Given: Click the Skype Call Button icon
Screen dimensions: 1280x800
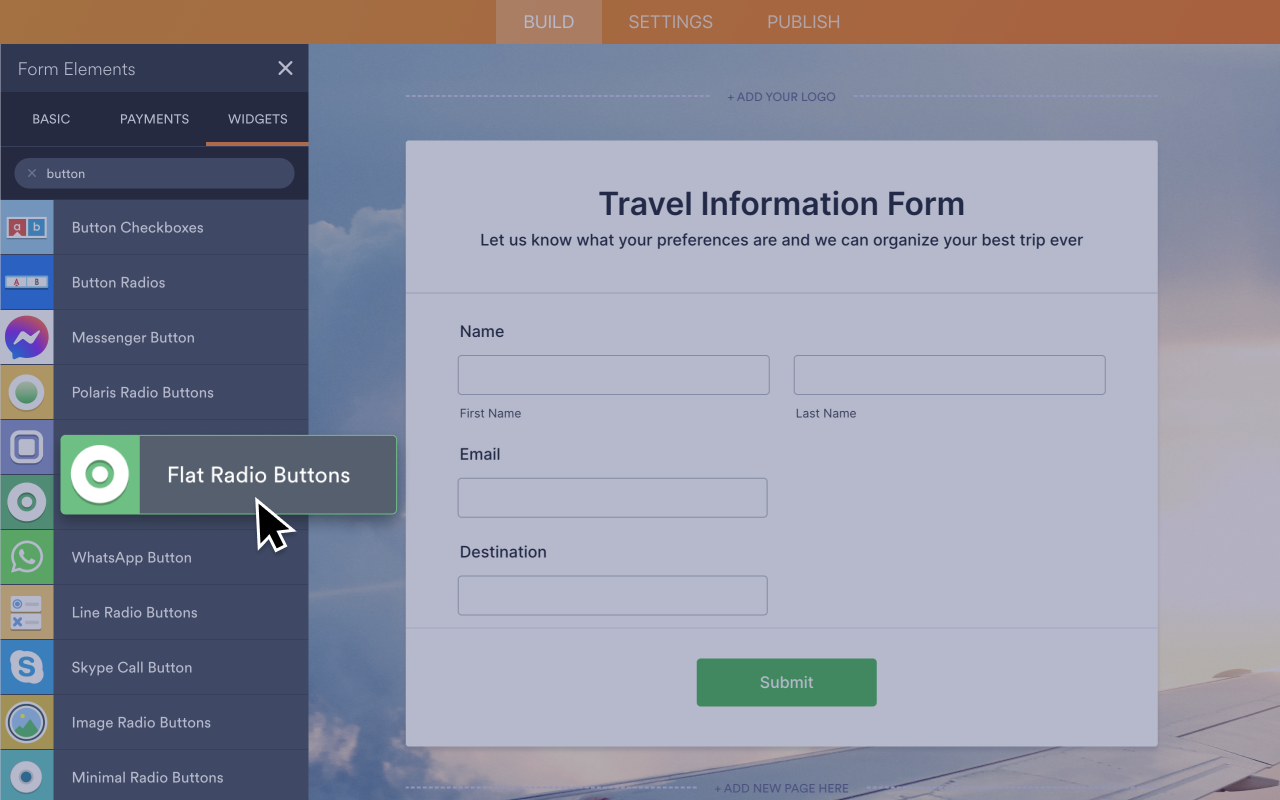Looking at the screenshot, I should coord(27,667).
